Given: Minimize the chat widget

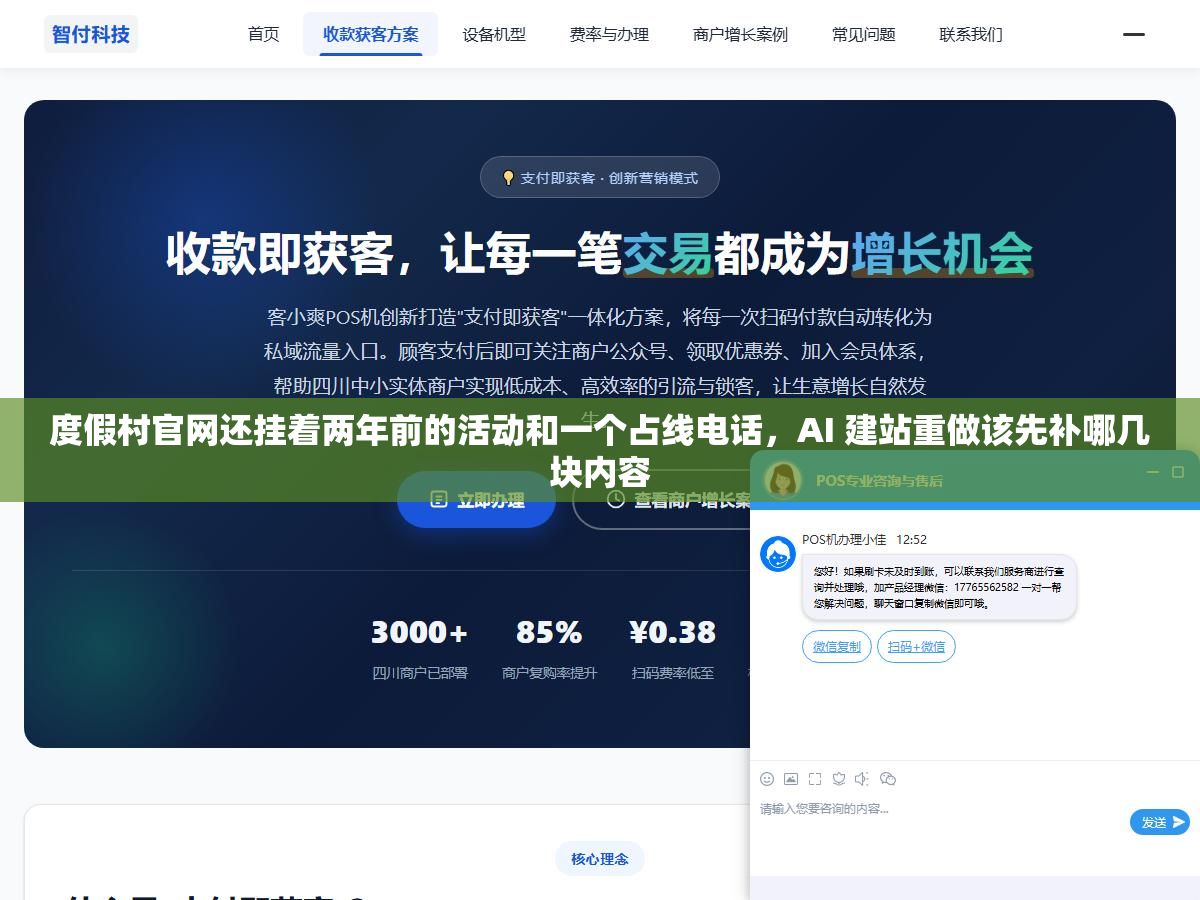Looking at the screenshot, I should pos(1152,472).
